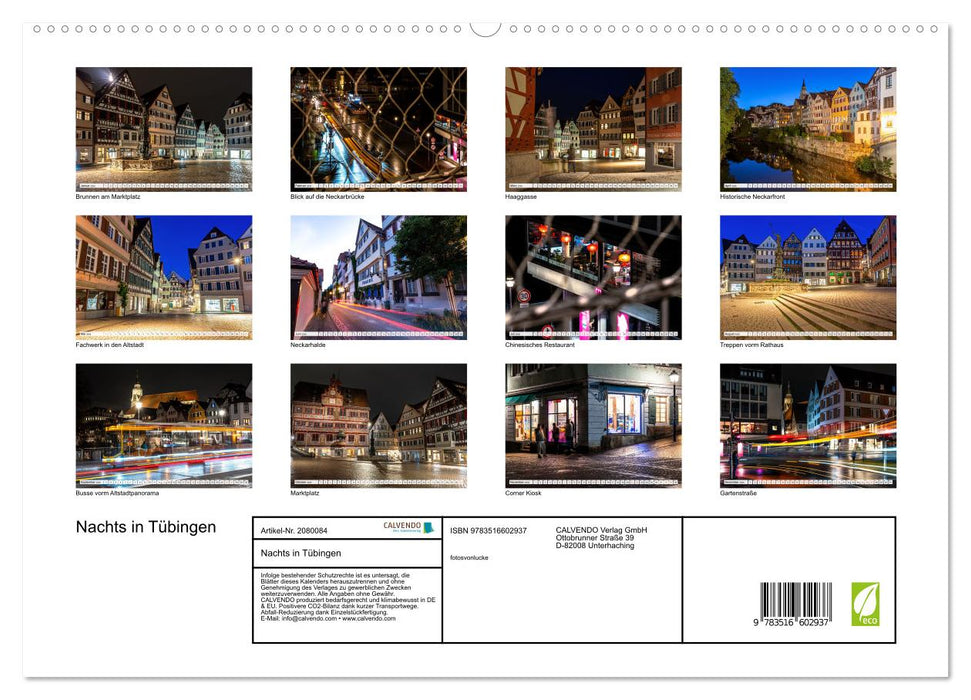Viewport: 971px width, 700px height.
Task: Select the Neckarhalde light trails photo
Action: pos(378,277)
